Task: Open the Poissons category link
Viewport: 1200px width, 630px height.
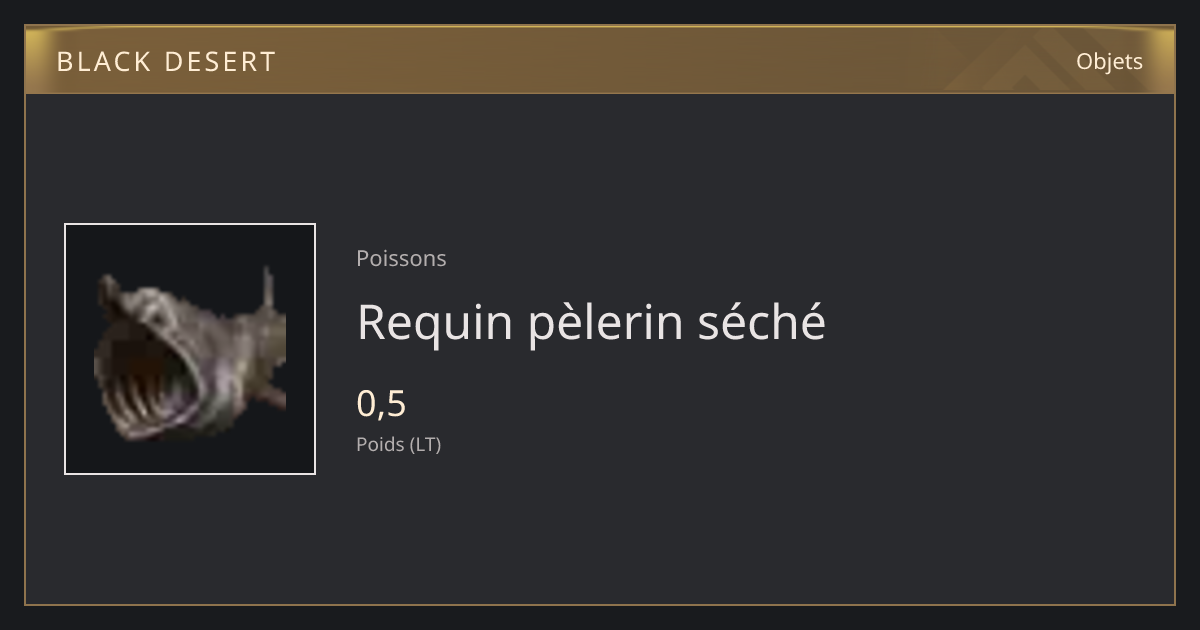Action: coord(401,258)
